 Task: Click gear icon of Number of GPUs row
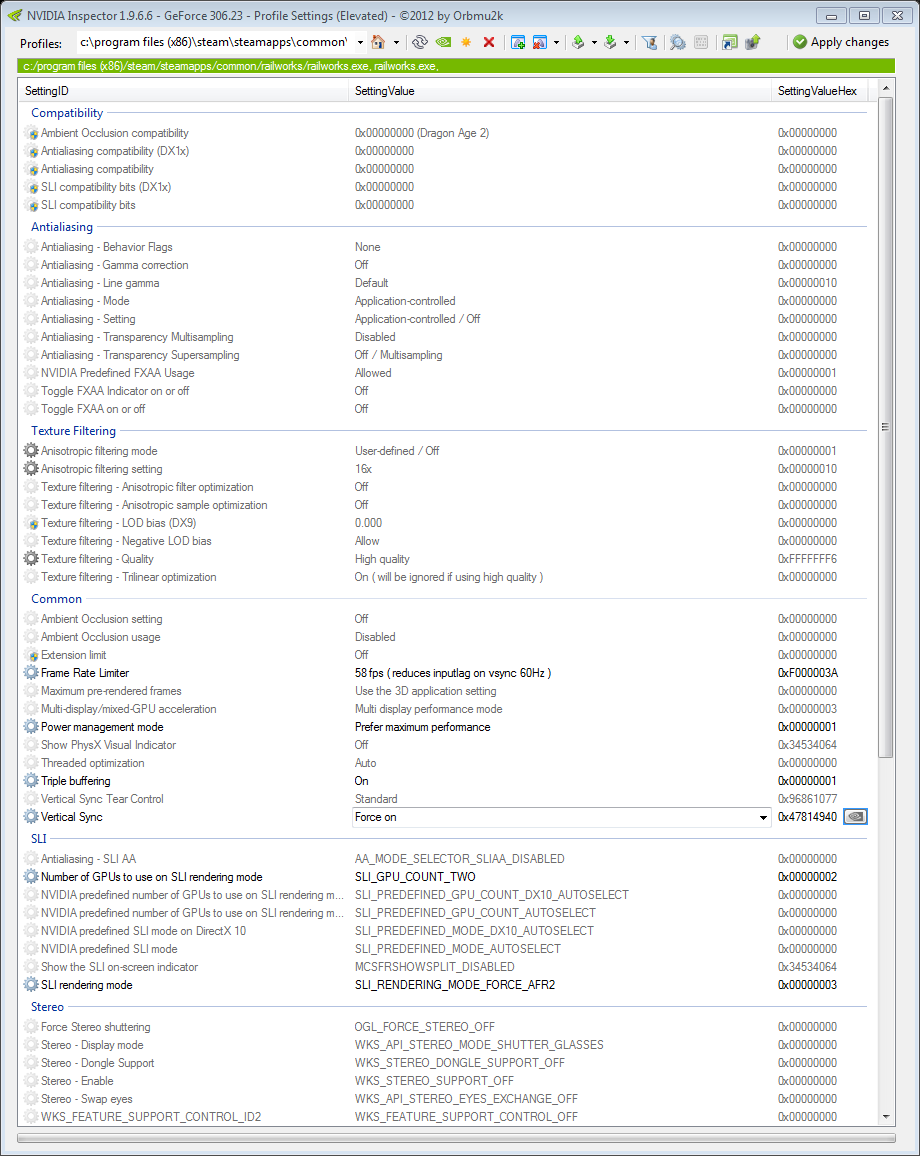(31, 877)
